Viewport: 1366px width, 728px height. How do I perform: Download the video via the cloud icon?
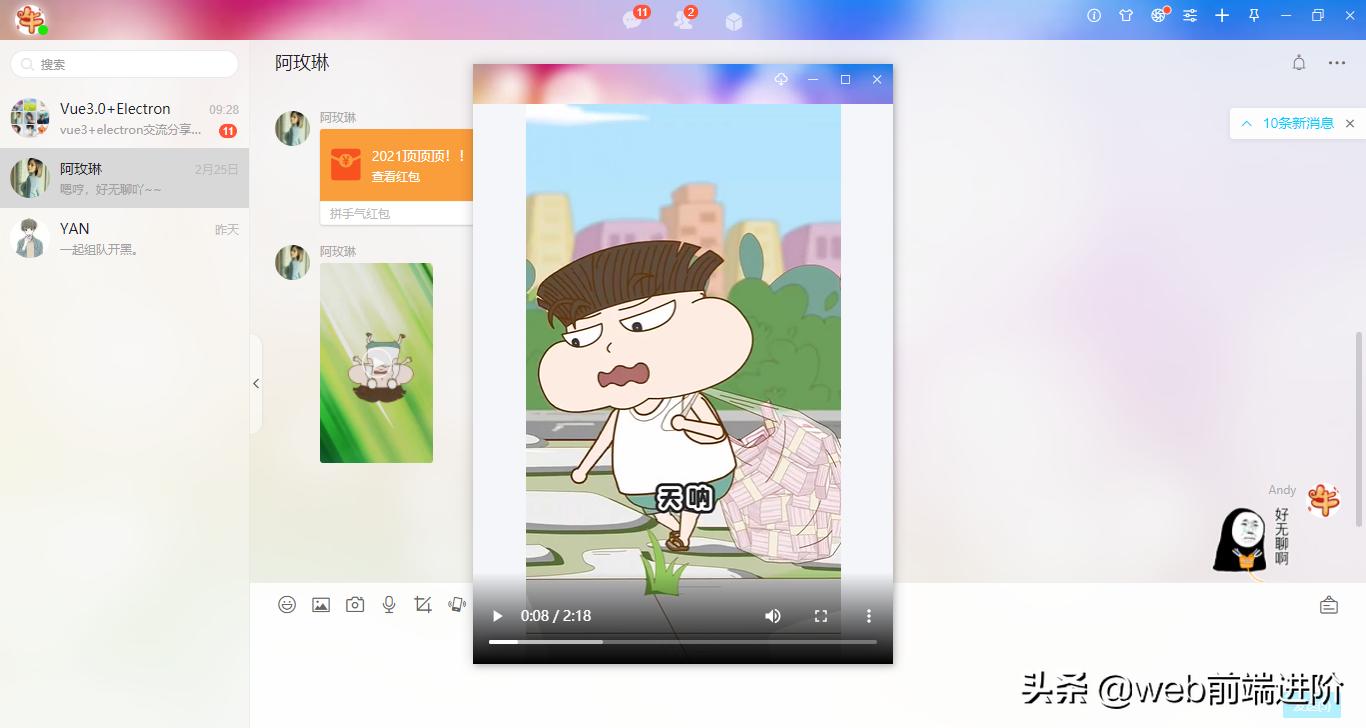[x=781, y=80]
